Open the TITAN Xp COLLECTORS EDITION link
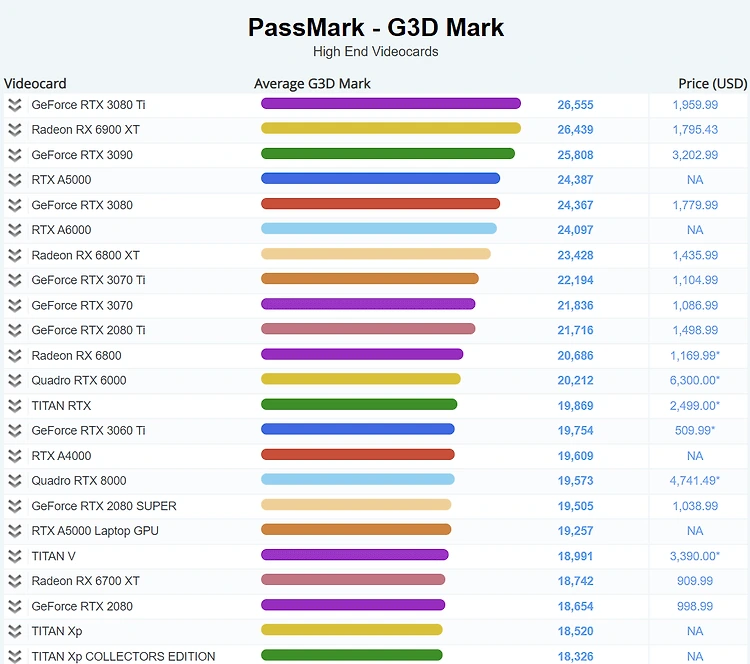Viewport: 750px width, 664px height. [123, 656]
